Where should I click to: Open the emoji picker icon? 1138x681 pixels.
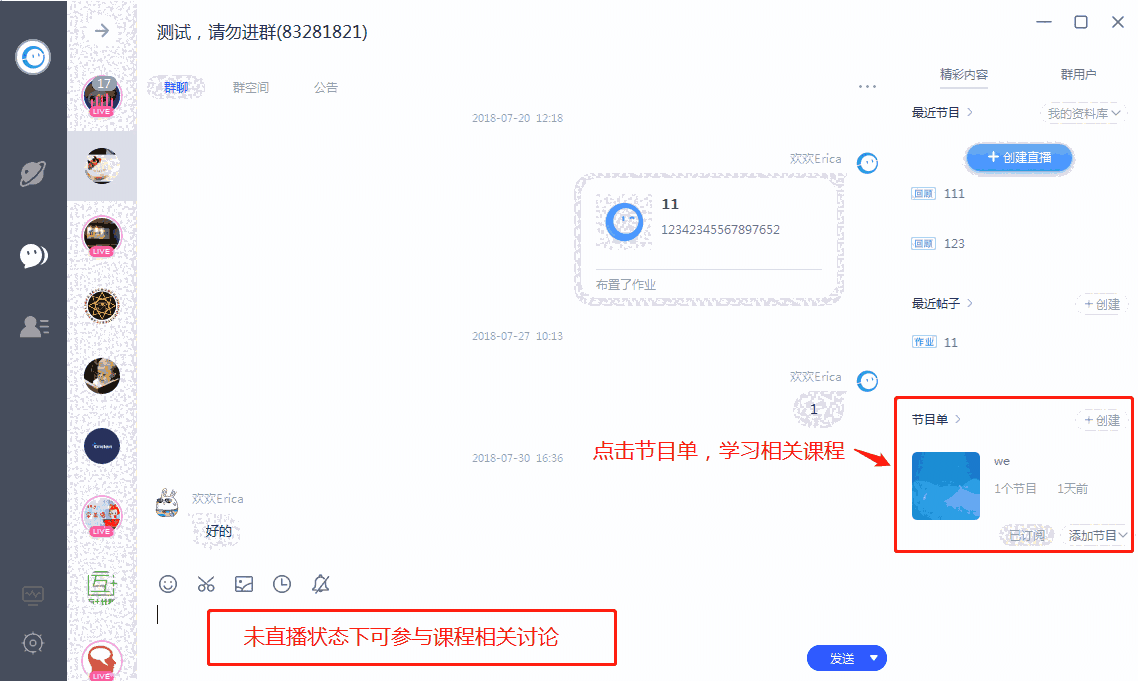(x=168, y=584)
